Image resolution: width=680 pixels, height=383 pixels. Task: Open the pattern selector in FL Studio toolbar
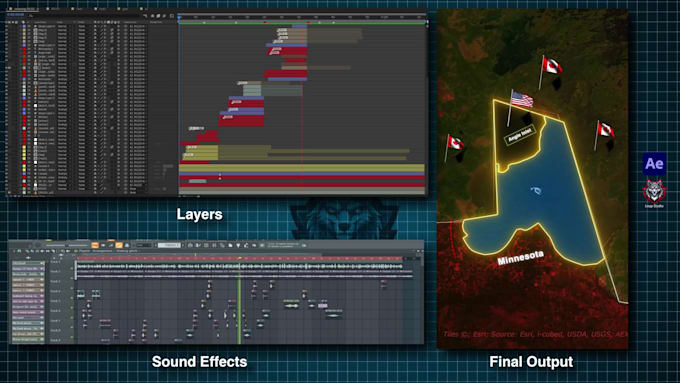(x=169, y=245)
